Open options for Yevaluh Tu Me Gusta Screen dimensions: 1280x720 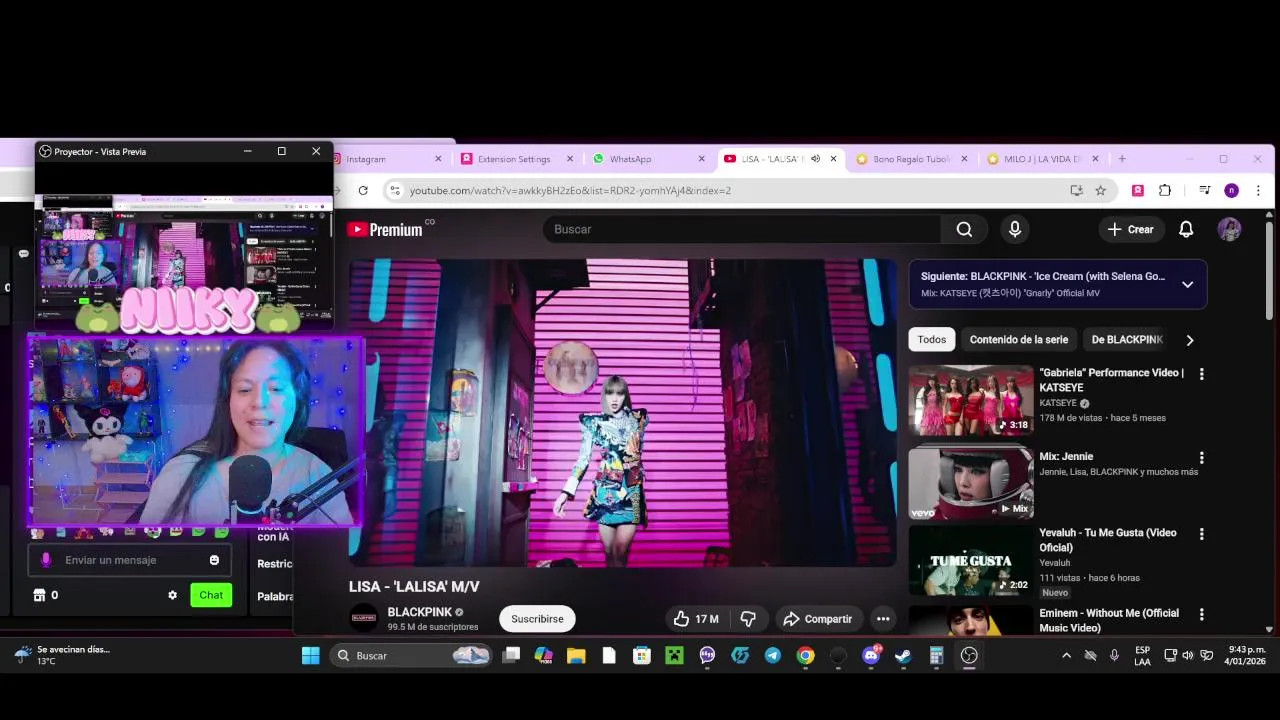point(1201,534)
